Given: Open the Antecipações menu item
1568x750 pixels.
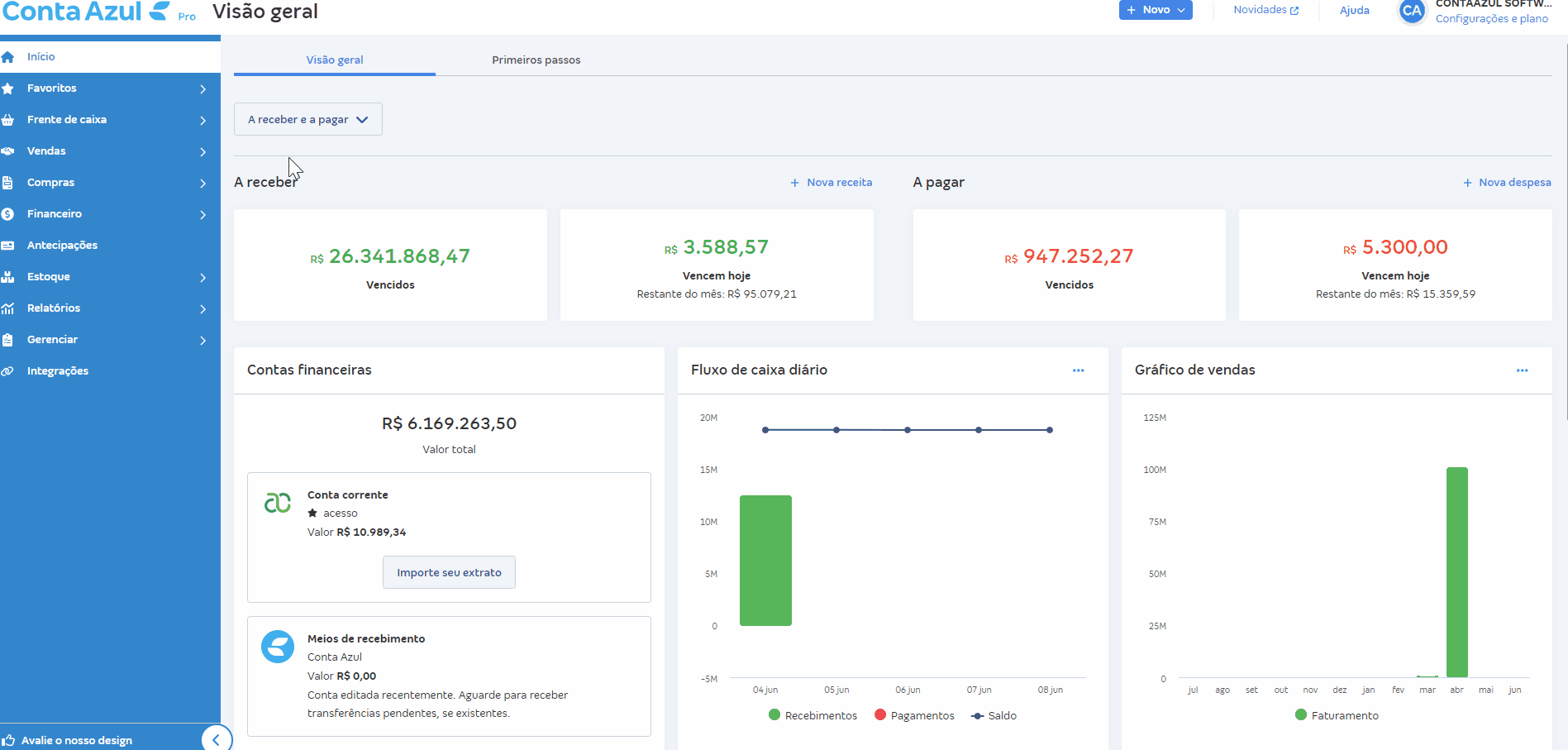Looking at the screenshot, I should [110, 246].
